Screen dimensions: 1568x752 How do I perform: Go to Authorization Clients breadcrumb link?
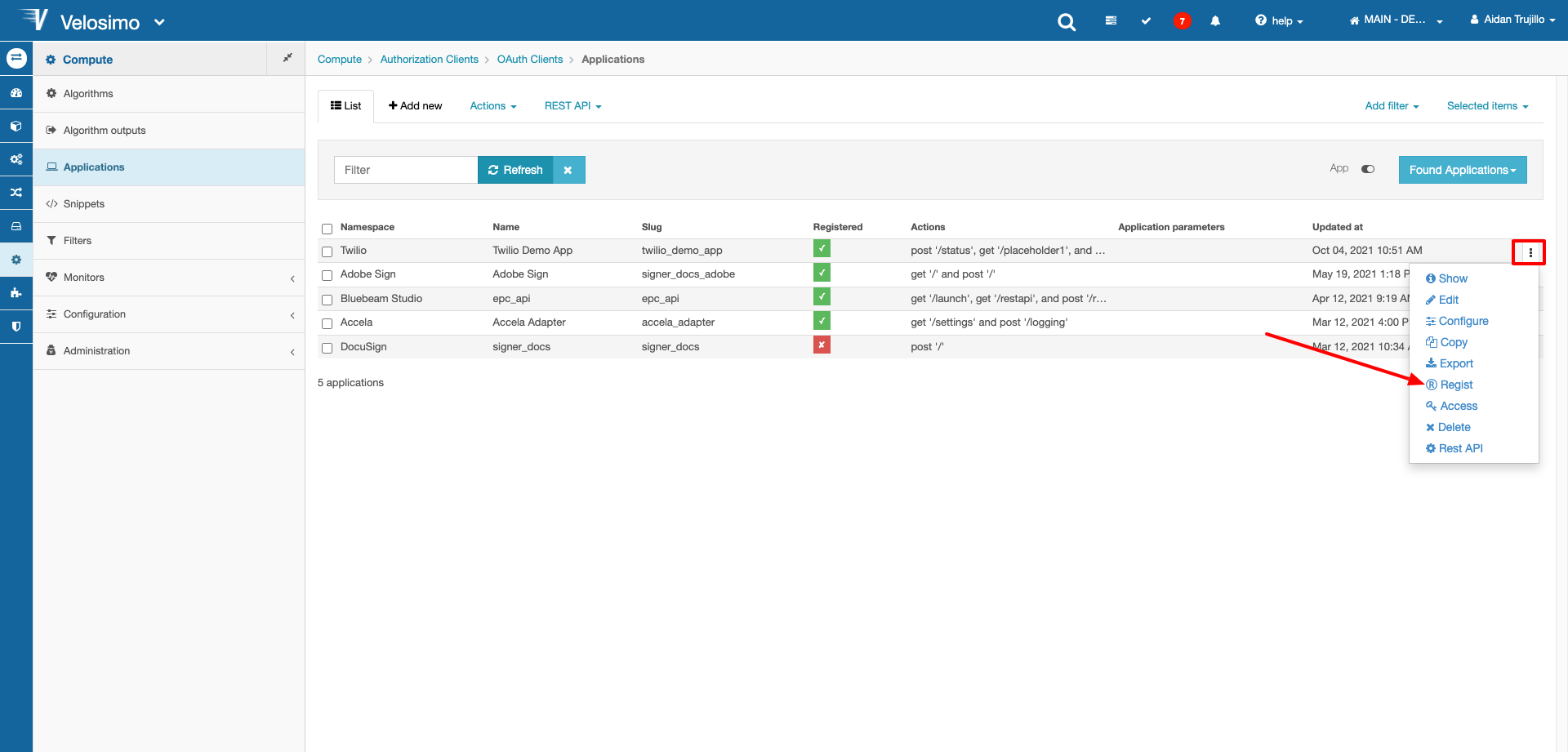click(430, 60)
